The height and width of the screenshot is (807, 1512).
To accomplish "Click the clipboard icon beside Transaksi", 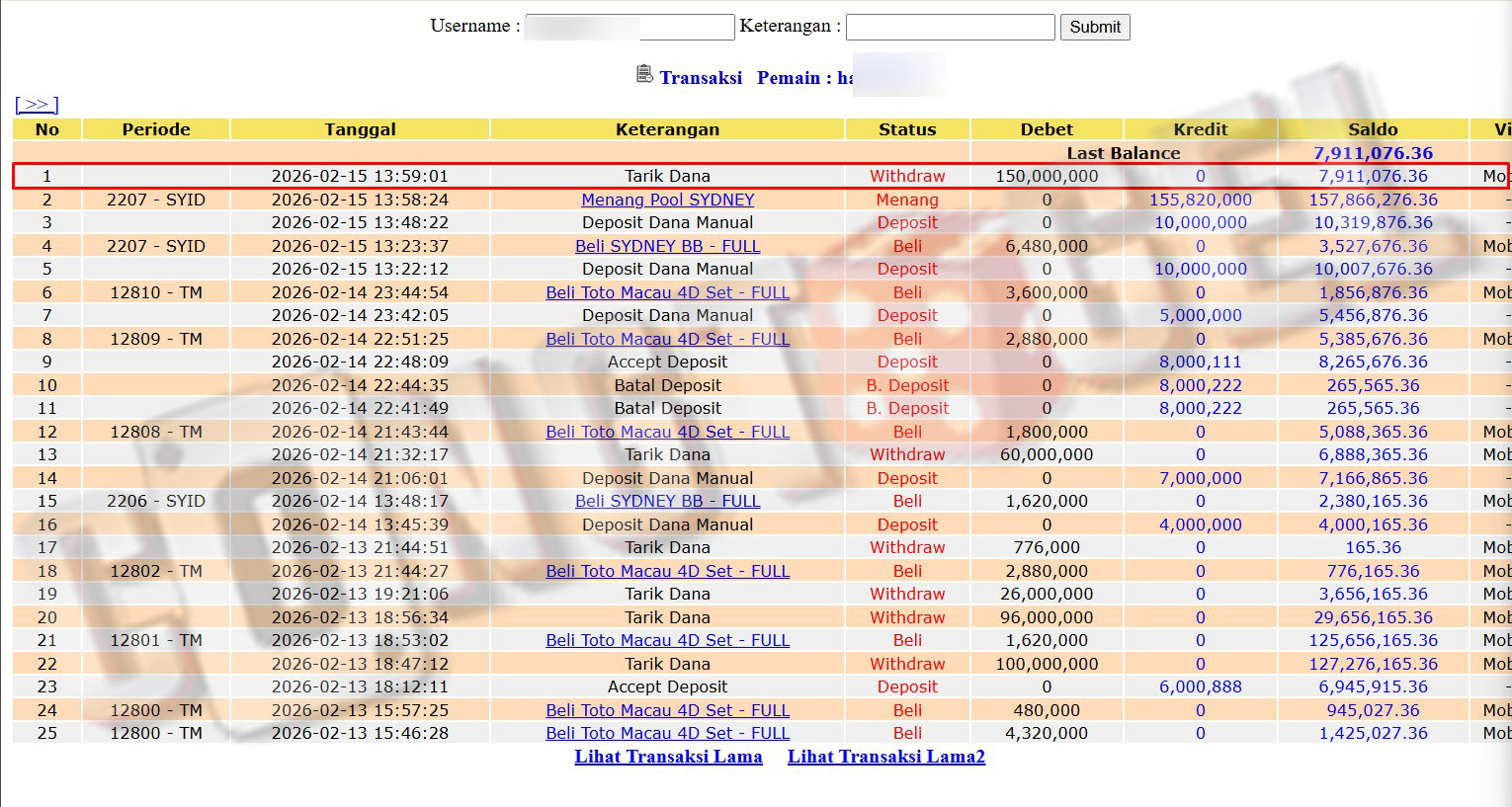I will point(644,74).
